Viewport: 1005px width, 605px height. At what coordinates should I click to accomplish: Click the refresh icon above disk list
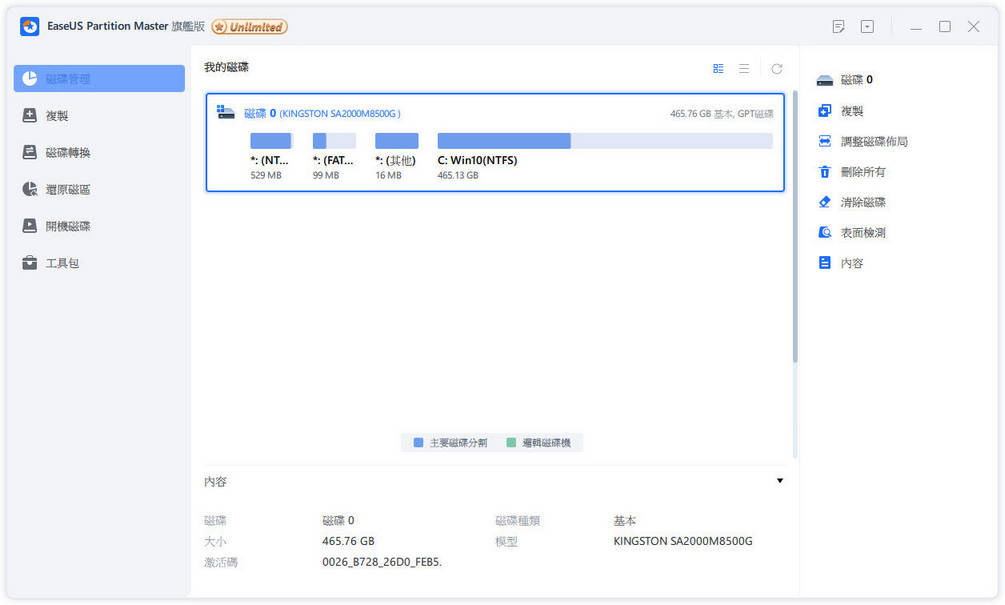(x=777, y=68)
